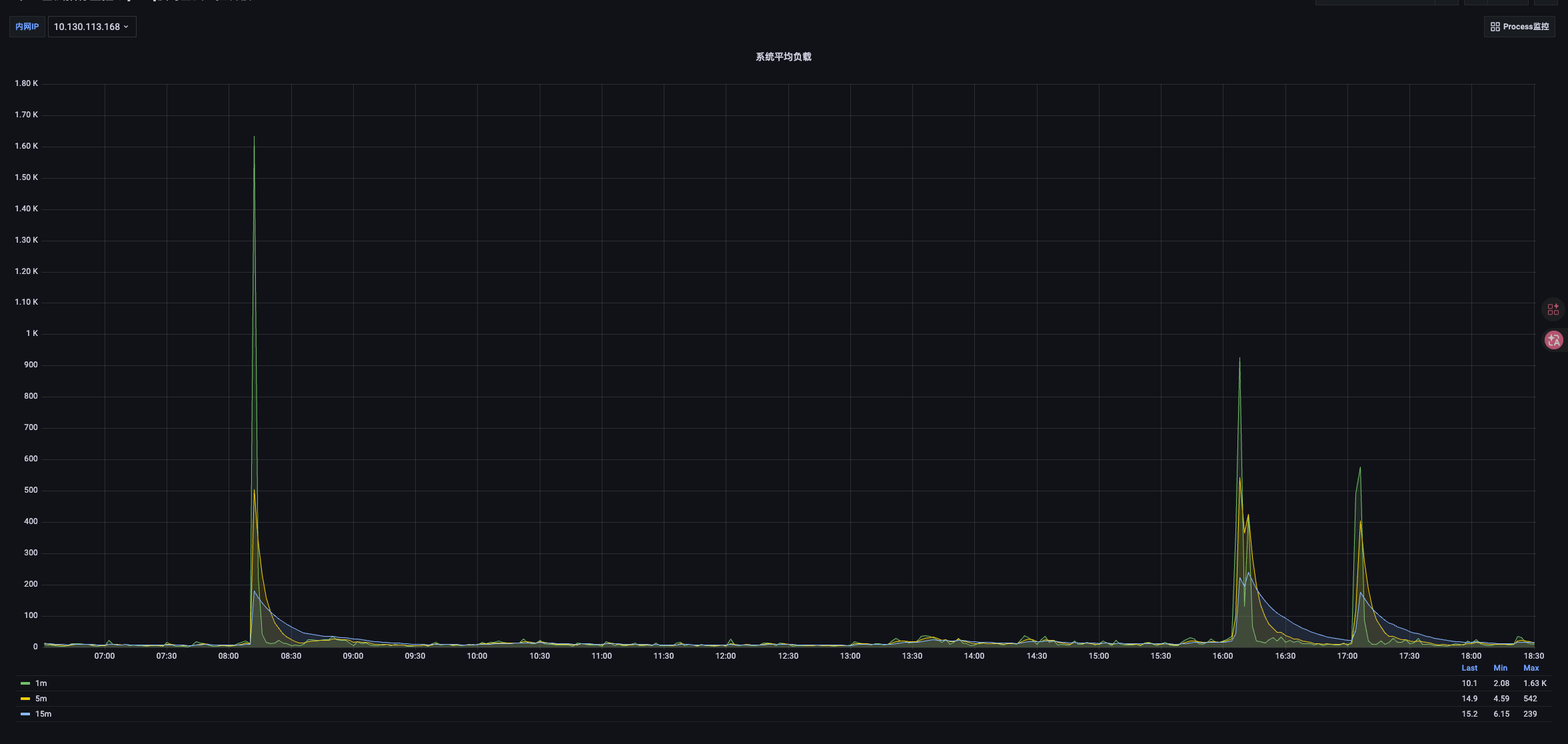Image resolution: width=1568 pixels, height=744 pixels.
Task: Click the yellow 5m color swatch
Action: pos(25,699)
